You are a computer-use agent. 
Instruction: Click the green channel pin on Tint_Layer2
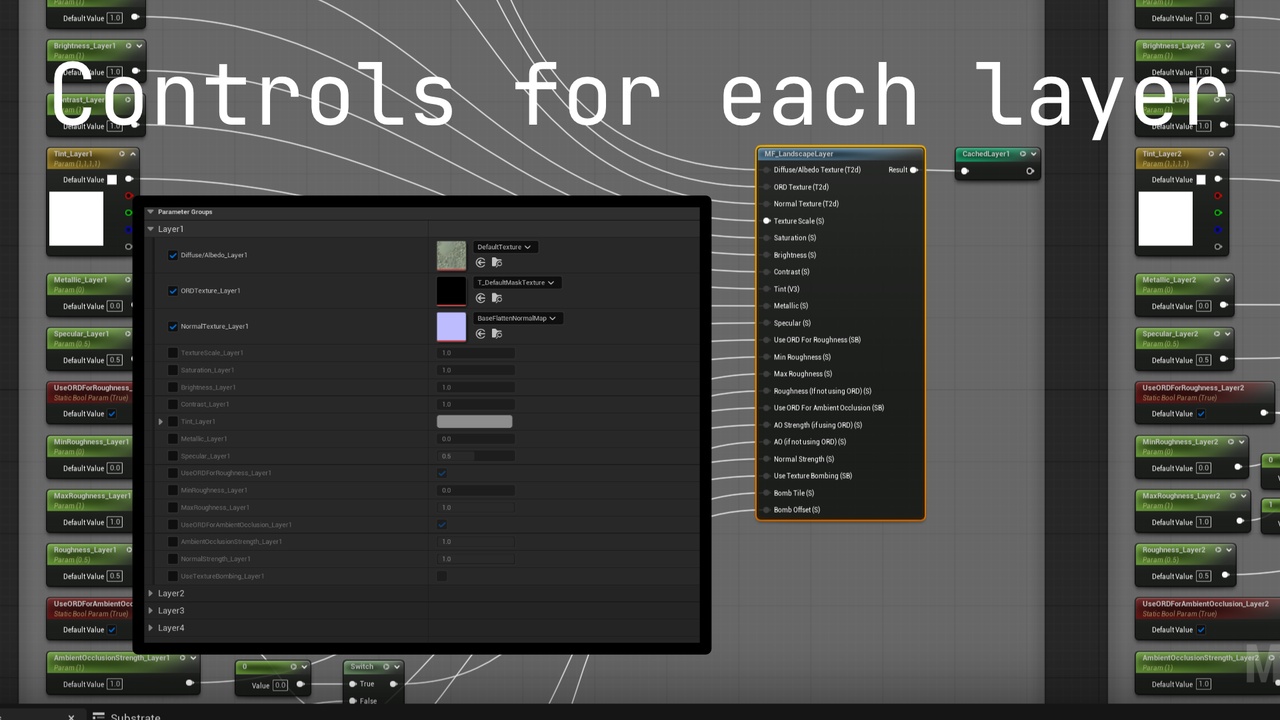1218,213
